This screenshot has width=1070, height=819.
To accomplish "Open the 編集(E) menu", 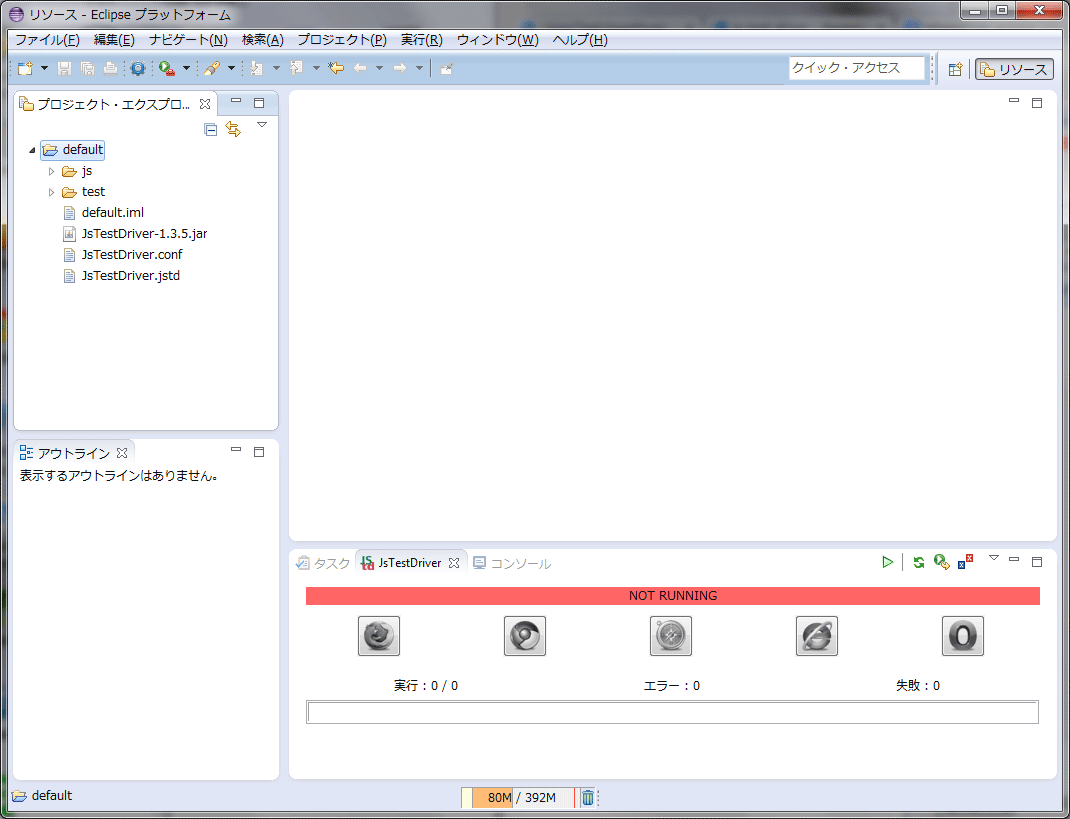I will point(114,40).
